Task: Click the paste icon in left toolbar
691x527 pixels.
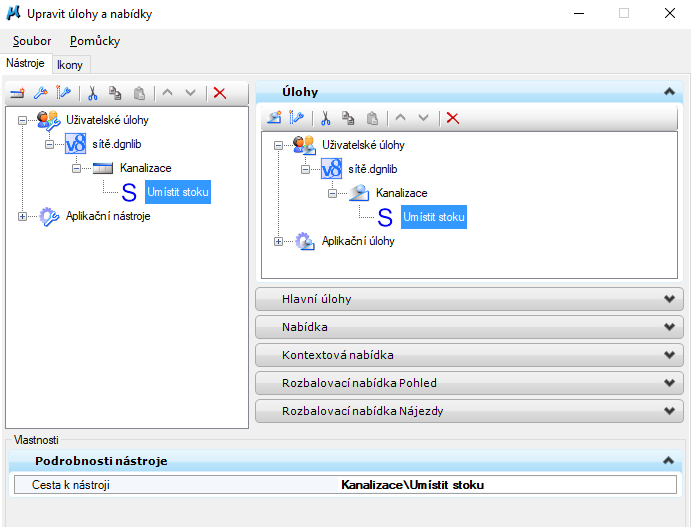Action: tap(140, 93)
